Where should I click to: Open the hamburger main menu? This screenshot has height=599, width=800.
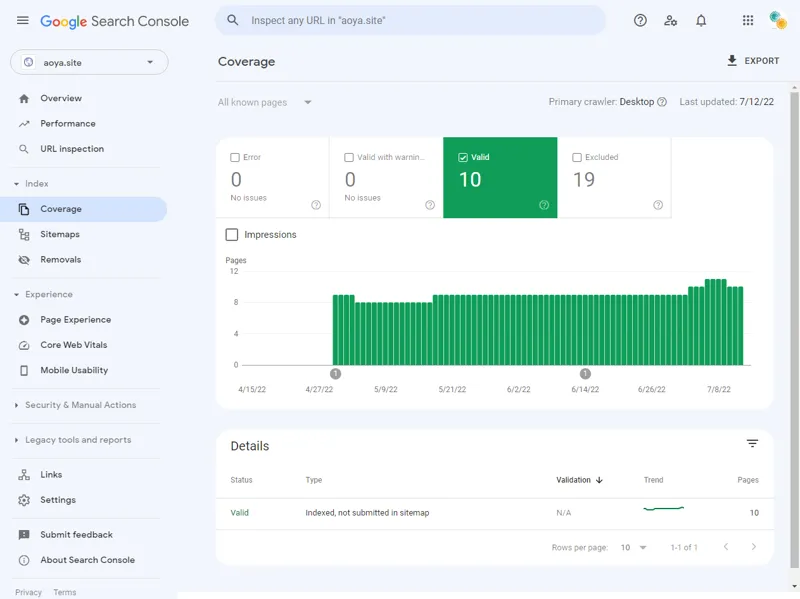click(22, 20)
